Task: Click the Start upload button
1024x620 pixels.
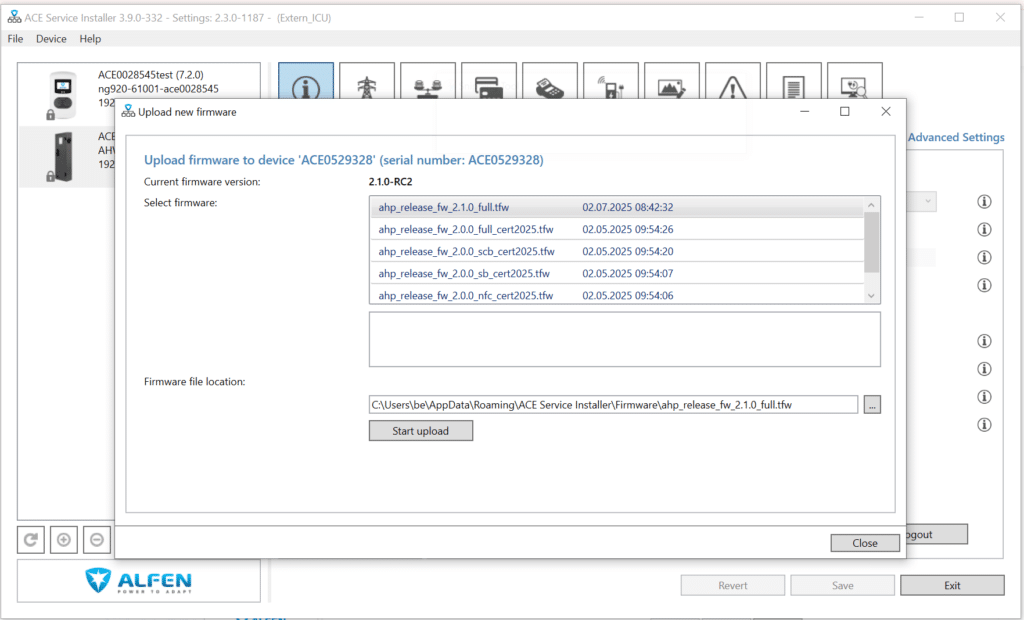Action: (x=421, y=431)
